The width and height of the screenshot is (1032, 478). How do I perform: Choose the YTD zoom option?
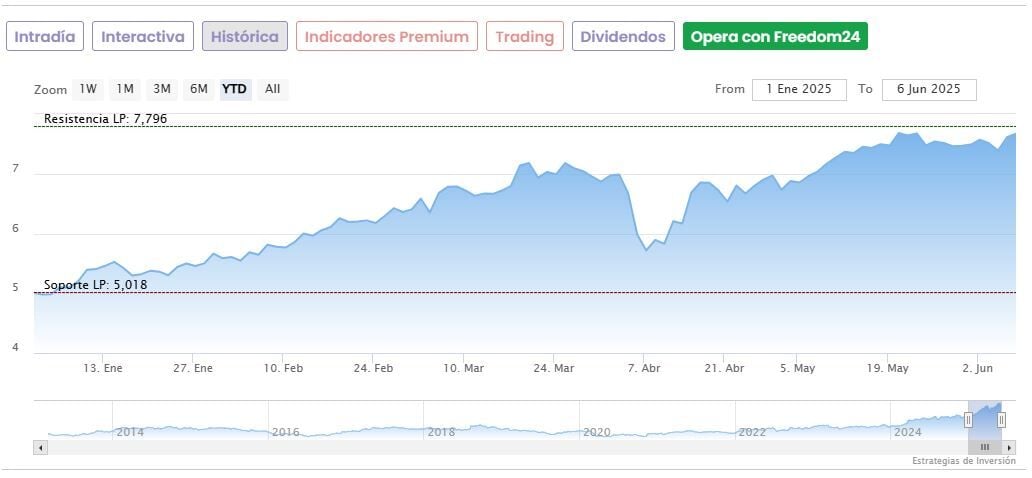click(x=235, y=89)
